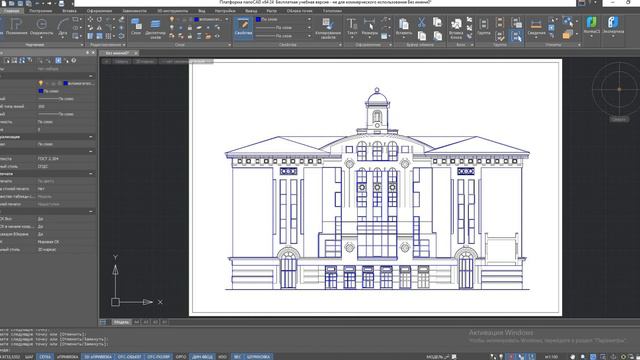Screen dimensions: 640x360
Task: Select the Polyline tool in ribbon
Action: [x=16, y=27]
